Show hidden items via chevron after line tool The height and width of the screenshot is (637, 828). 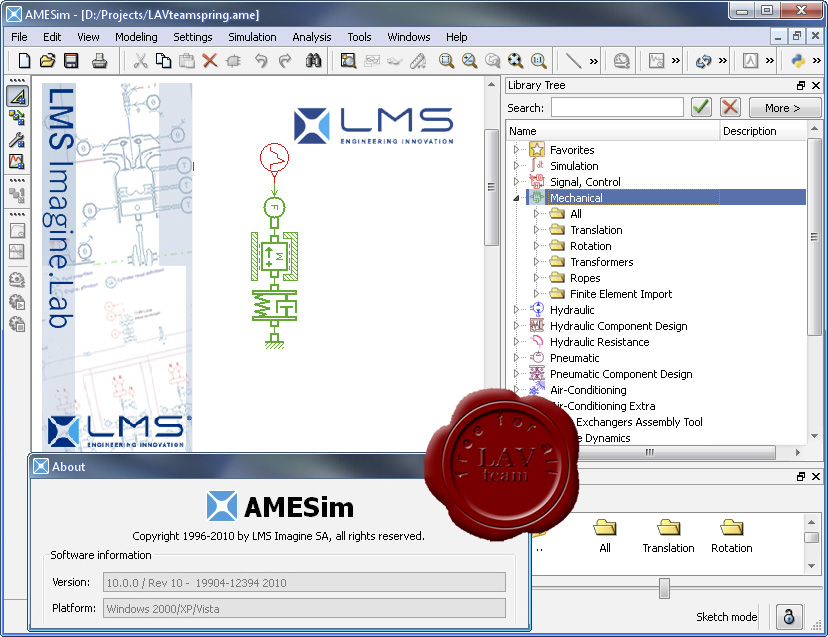click(x=594, y=61)
